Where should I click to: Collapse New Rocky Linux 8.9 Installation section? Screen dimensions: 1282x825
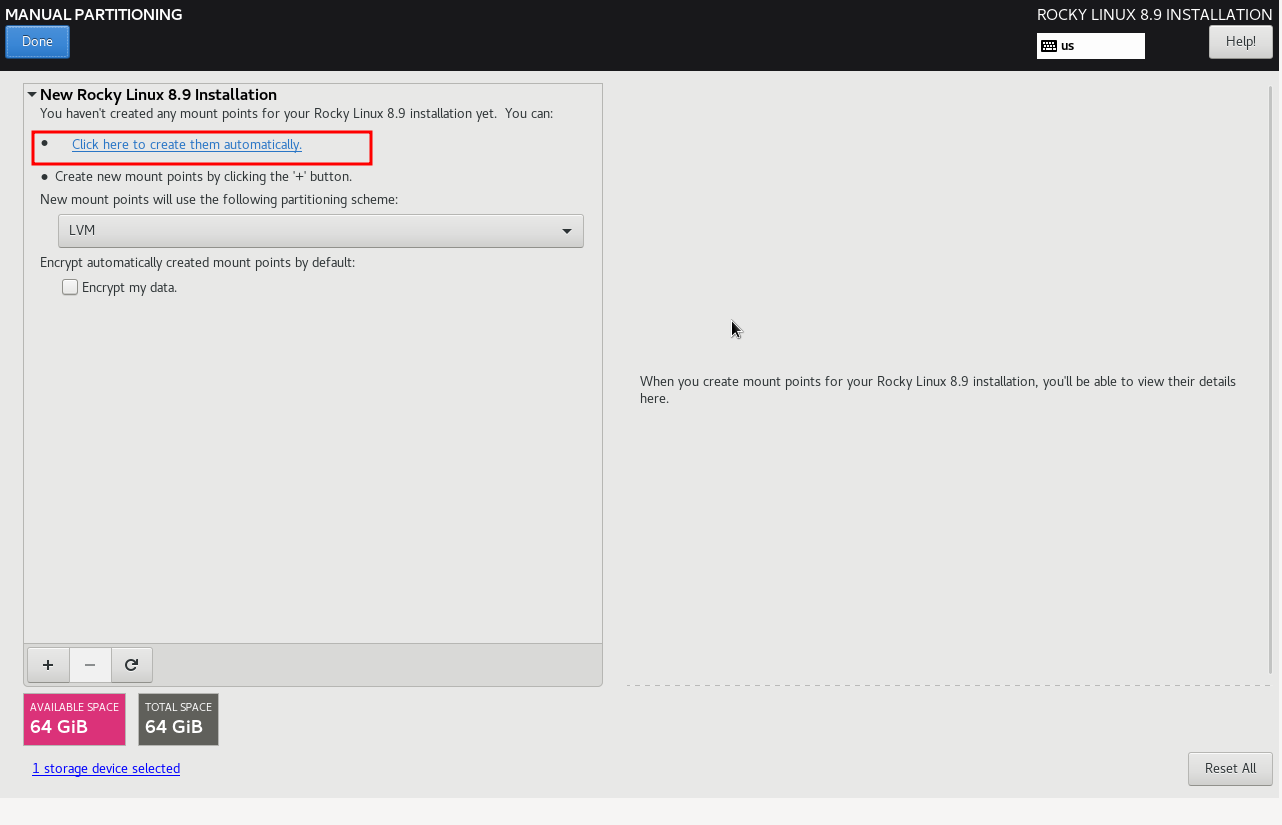[x=33, y=95]
